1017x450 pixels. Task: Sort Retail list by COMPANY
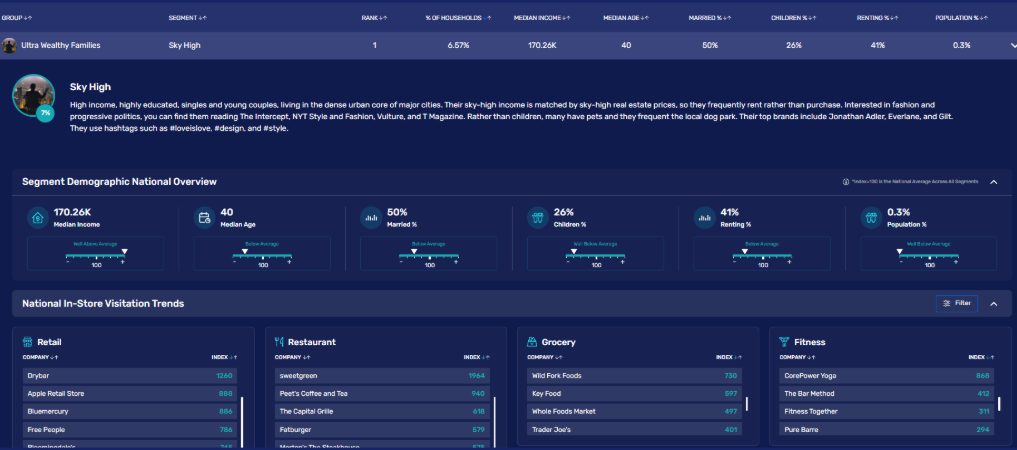pos(40,357)
